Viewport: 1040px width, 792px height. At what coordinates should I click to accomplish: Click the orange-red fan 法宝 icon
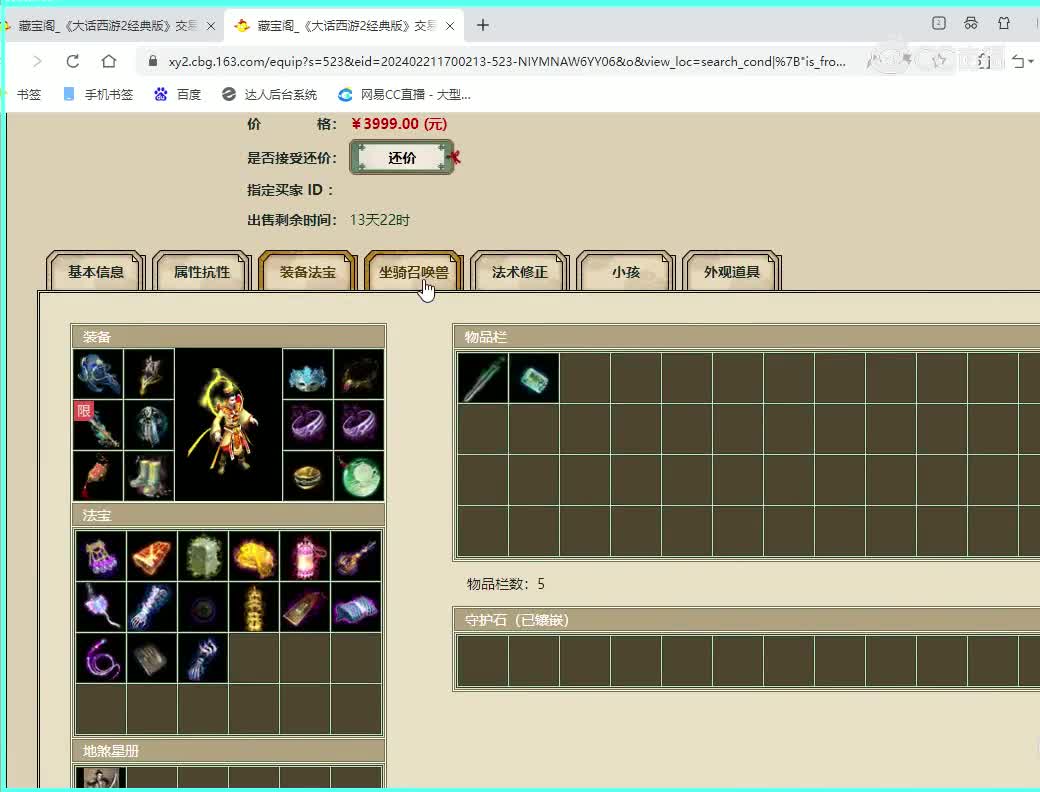coord(152,556)
